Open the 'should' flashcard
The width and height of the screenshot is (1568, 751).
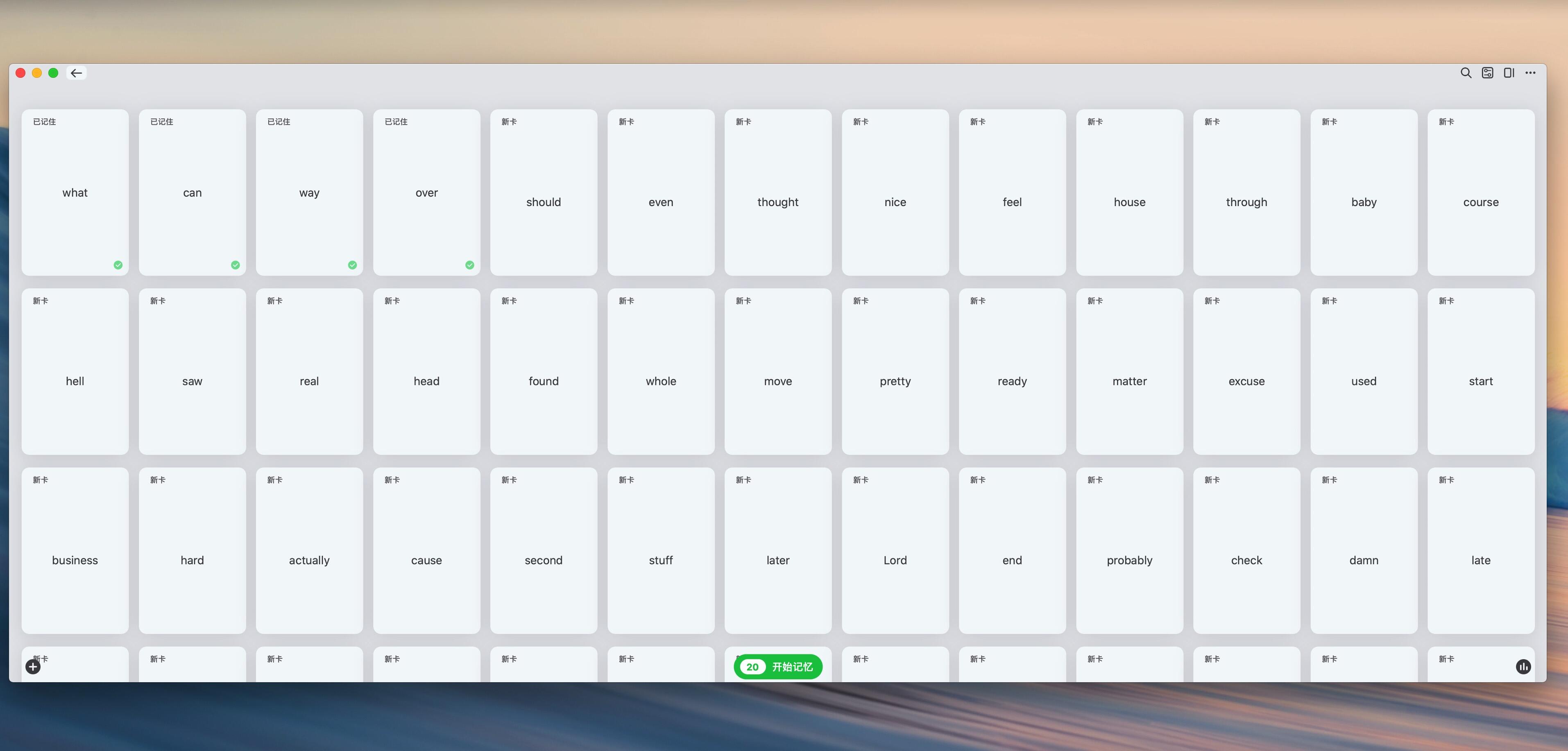tap(544, 202)
